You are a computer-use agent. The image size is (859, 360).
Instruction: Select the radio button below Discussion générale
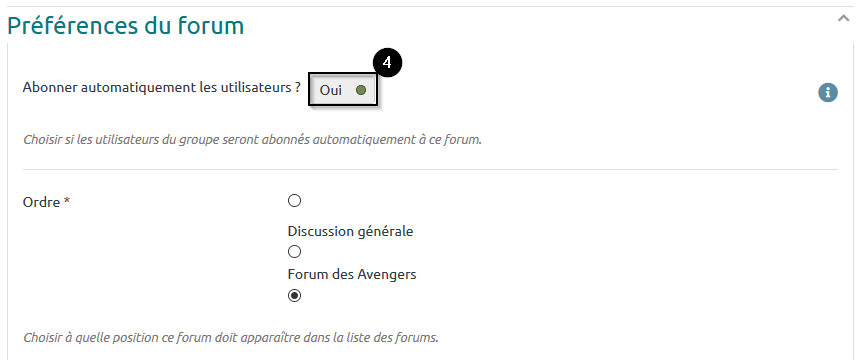294,252
